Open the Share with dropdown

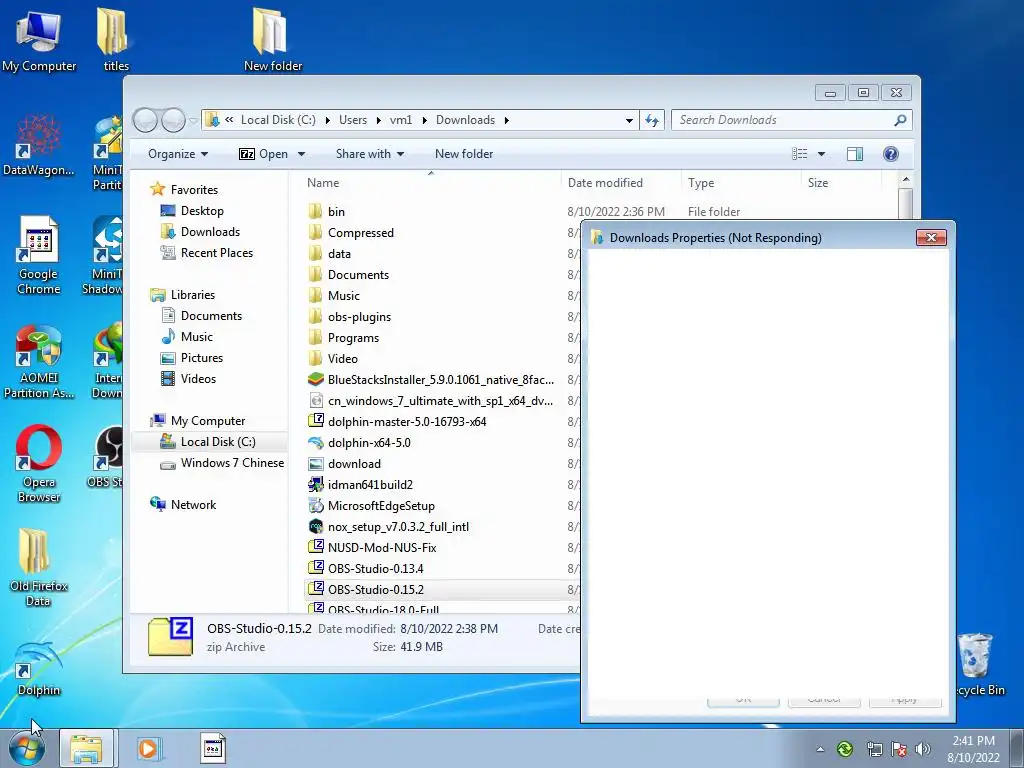pos(370,154)
